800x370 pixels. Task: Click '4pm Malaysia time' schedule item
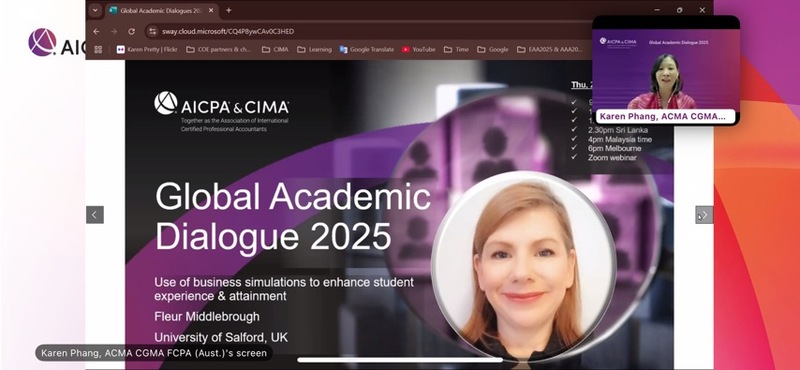pos(619,139)
